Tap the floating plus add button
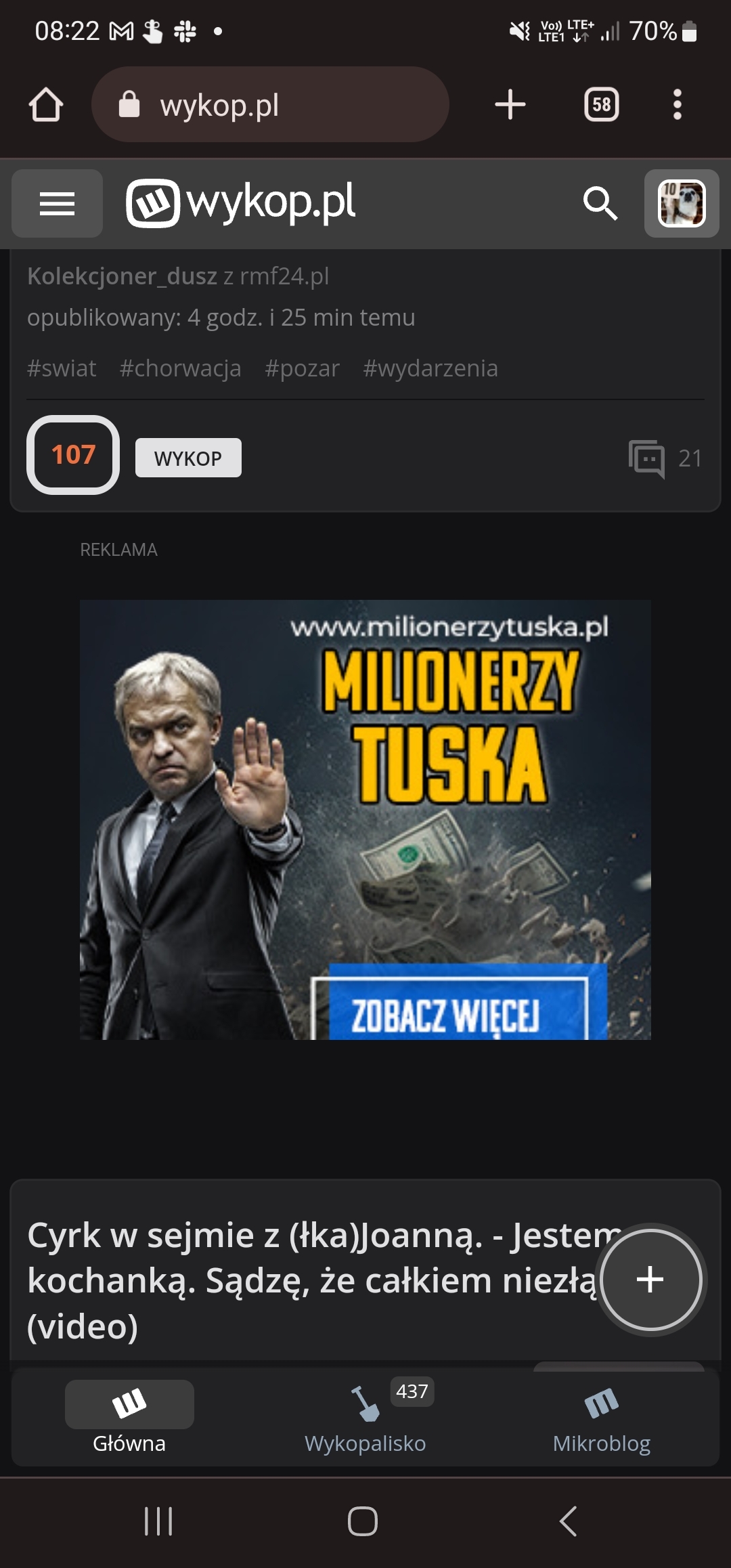This screenshot has width=731, height=1568. pos(650,1280)
